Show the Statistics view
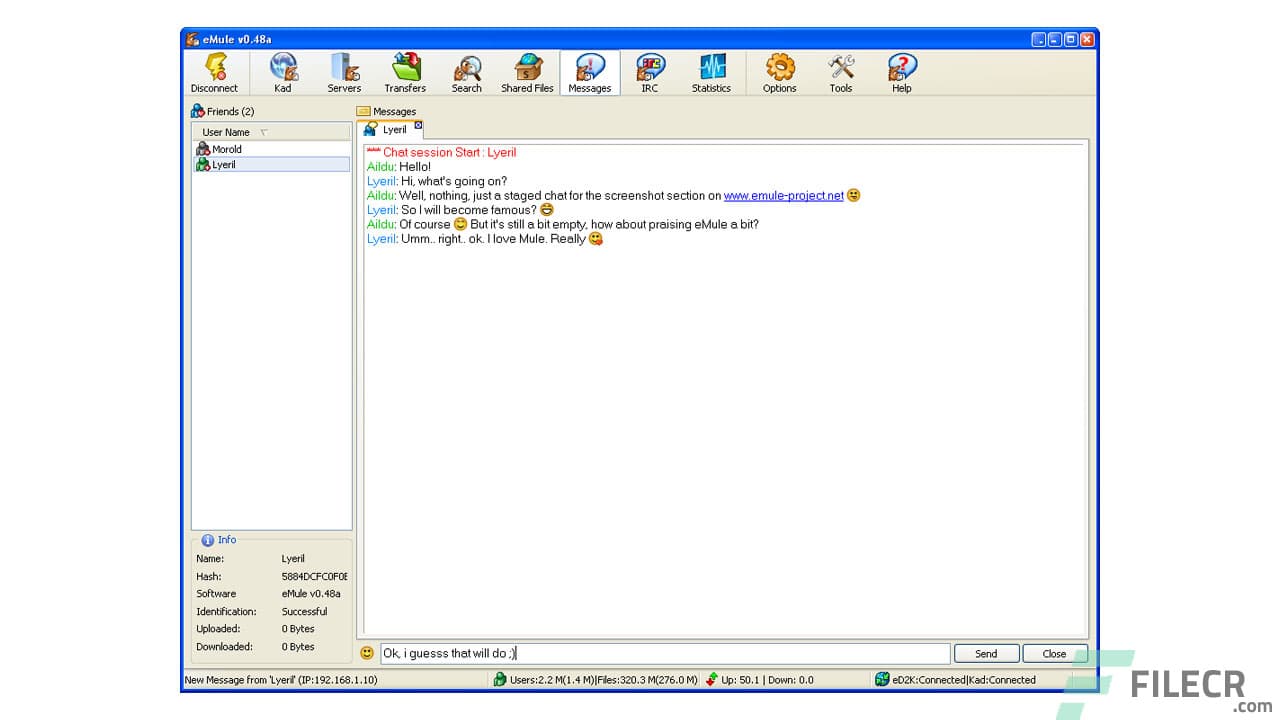This screenshot has height=720, width=1280. click(711, 70)
